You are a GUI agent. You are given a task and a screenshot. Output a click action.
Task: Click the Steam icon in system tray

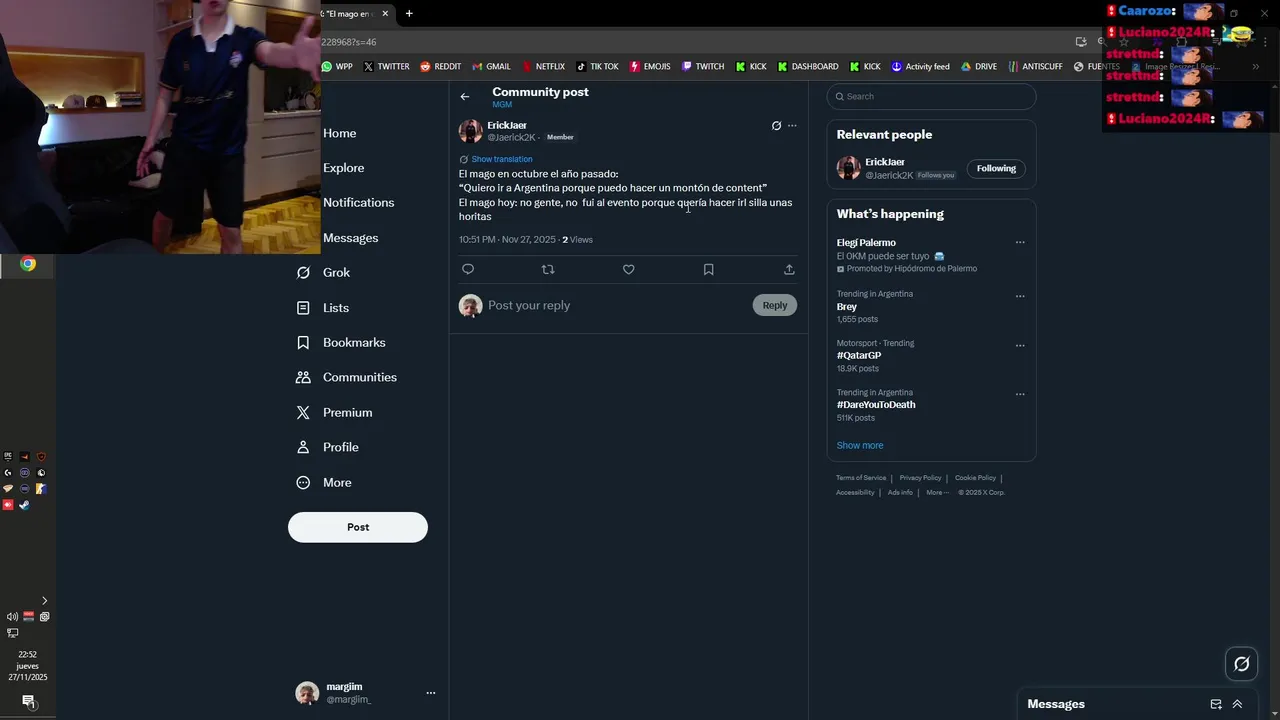tap(24, 505)
